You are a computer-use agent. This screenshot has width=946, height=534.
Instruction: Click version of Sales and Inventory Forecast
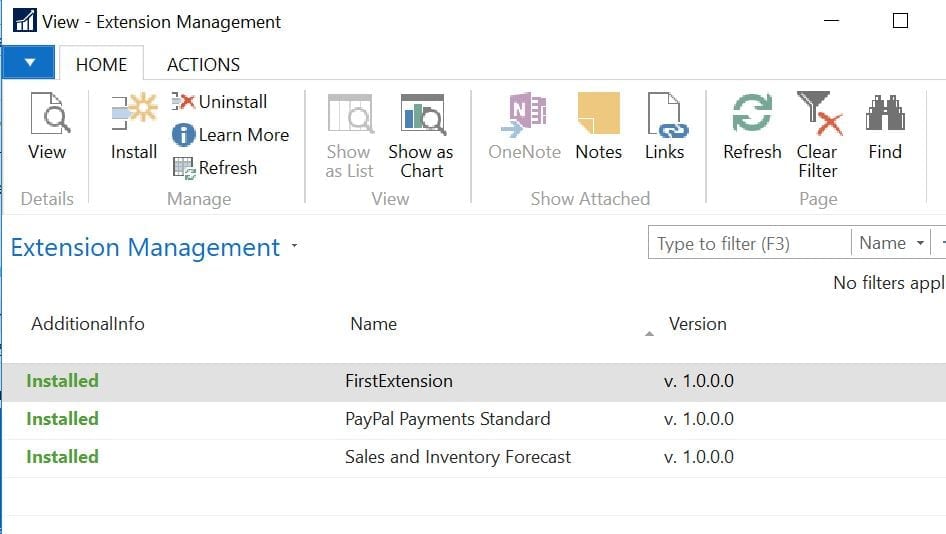coord(699,457)
